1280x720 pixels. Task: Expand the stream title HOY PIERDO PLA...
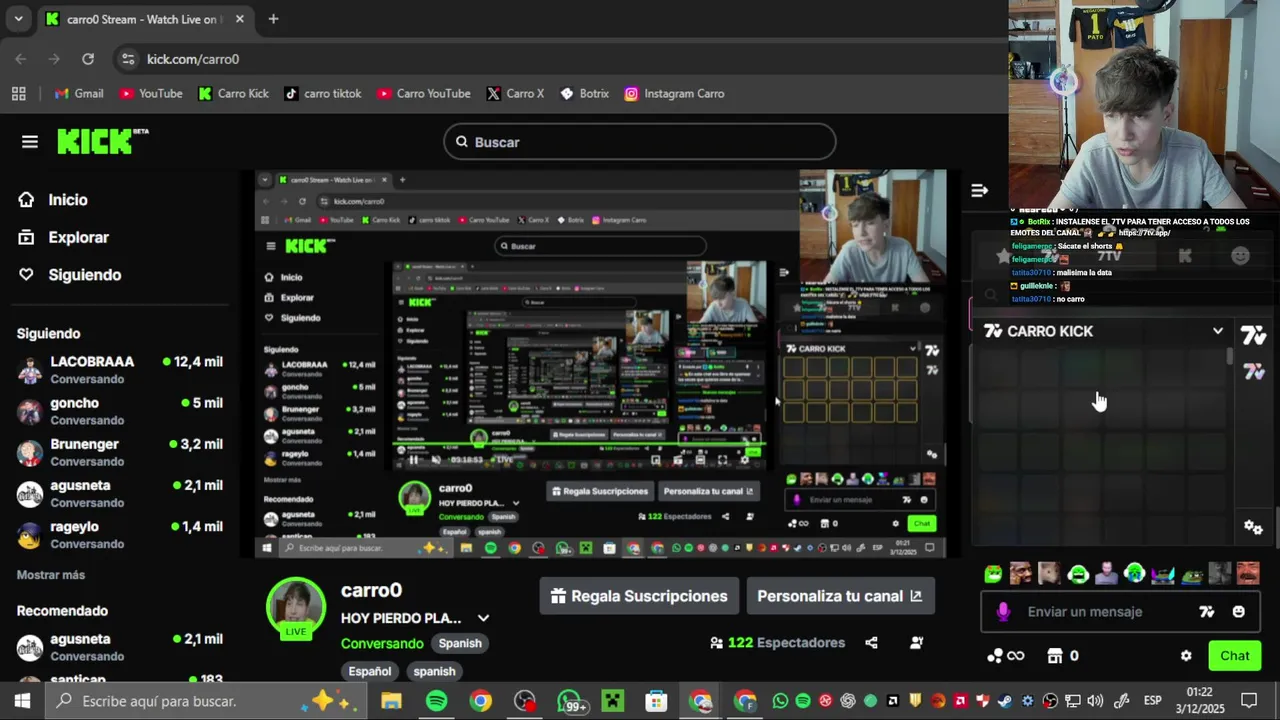pyautogui.click(x=483, y=618)
